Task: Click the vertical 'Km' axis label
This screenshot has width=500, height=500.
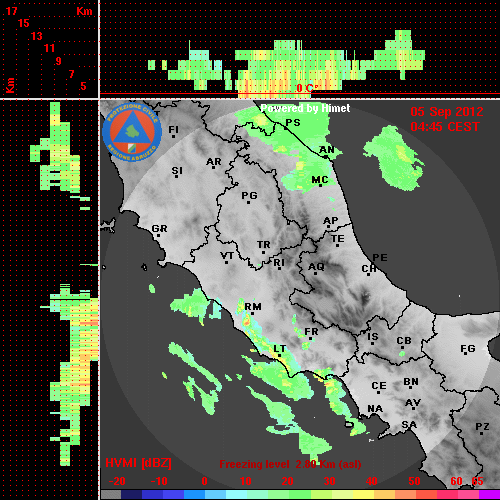Action: point(10,85)
